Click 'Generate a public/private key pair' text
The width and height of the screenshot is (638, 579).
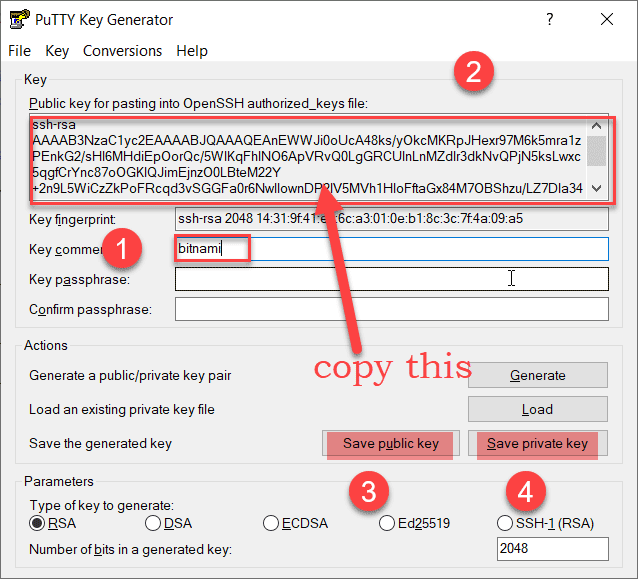(130, 375)
